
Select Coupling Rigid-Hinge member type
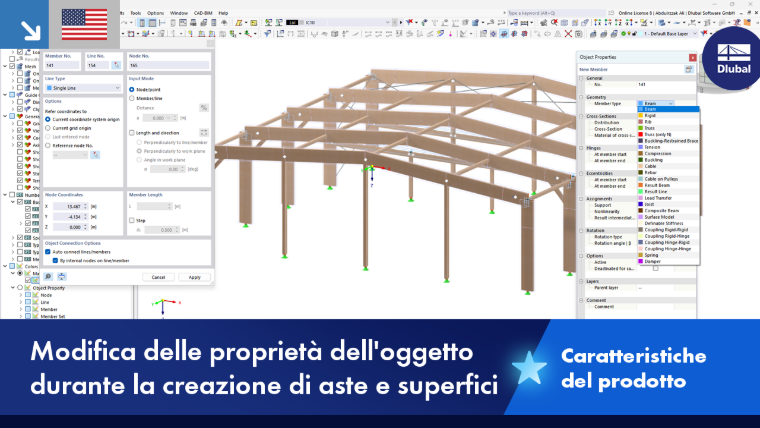[x=668, y=236]
